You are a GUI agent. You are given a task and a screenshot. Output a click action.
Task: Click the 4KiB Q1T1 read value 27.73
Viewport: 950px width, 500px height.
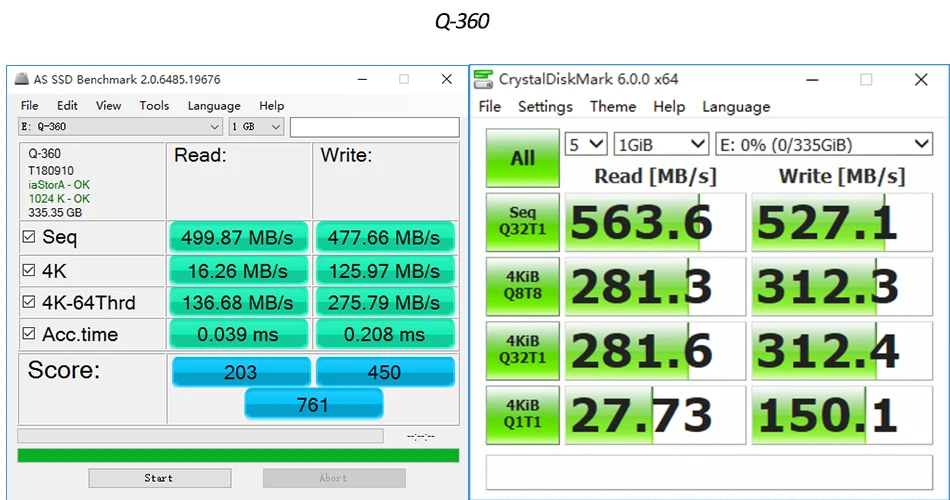pyautogui.click(x=655, y=415)
